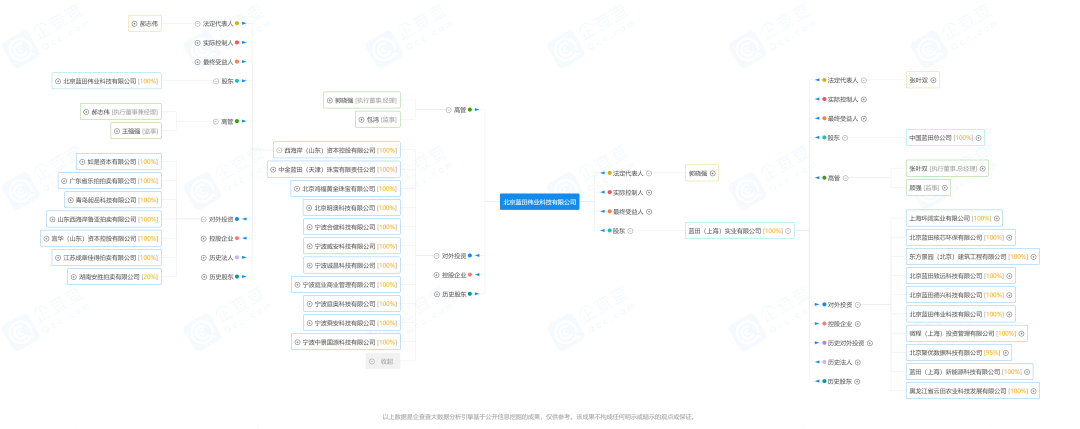
Task: Expand 实际控制人 in the far-left tree
Action: pyautogui.click(x=197, y=43)
